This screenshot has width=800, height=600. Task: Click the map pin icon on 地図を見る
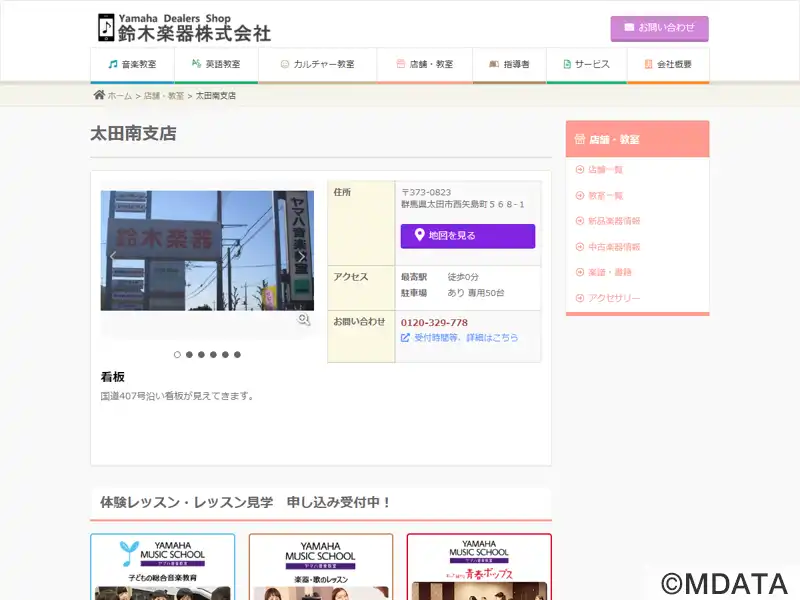pyautogui.click(x=419, y=235)
